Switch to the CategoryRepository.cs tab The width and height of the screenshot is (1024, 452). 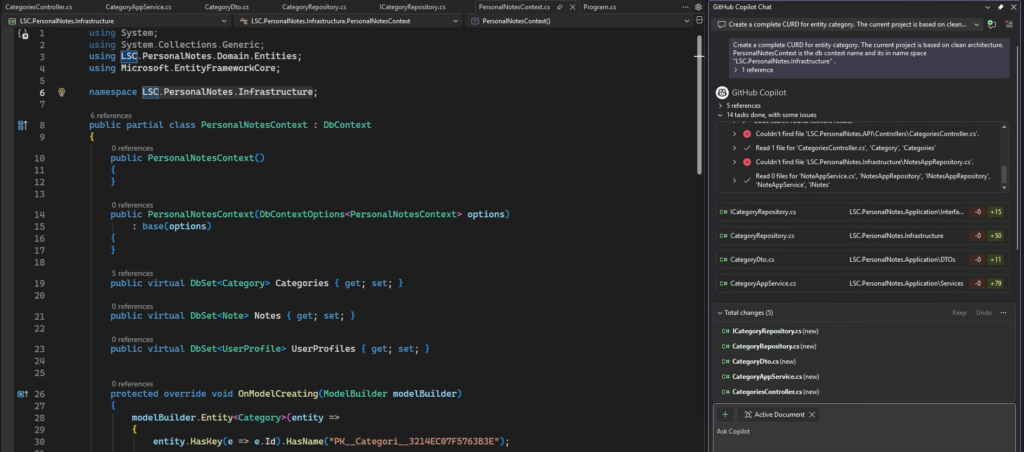pyautogui.click(x=314, y=7)
